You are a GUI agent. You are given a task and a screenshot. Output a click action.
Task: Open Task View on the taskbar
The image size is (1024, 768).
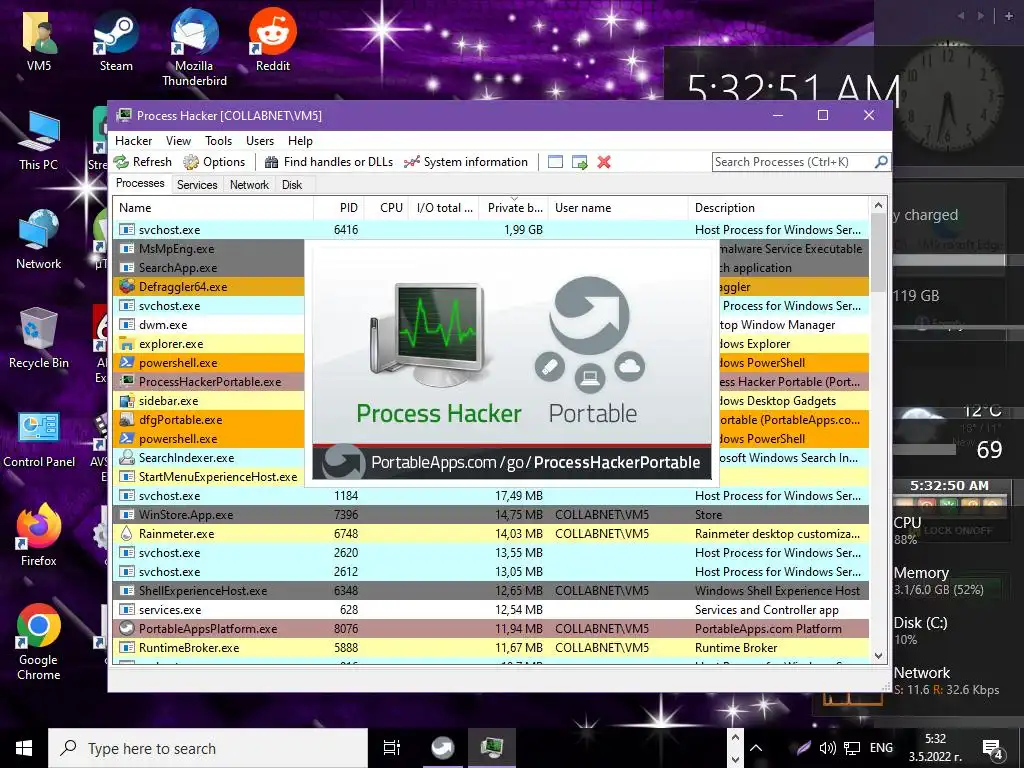click(x=392, y=748)
